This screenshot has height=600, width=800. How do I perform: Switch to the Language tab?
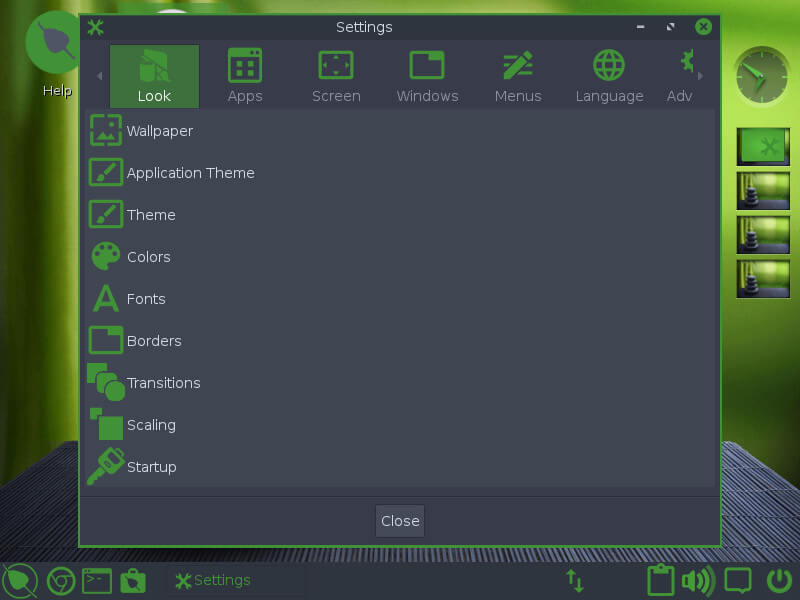[609, 76]
